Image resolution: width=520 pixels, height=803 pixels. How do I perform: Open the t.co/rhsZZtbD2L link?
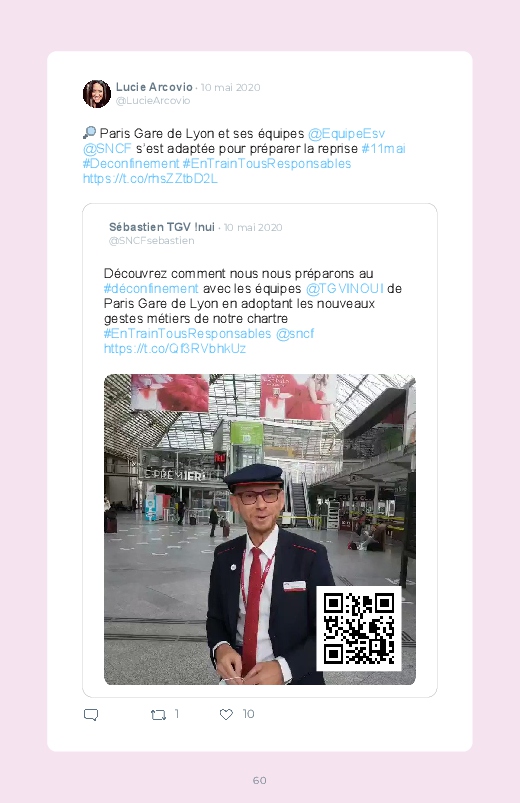(x=150, y=179)
